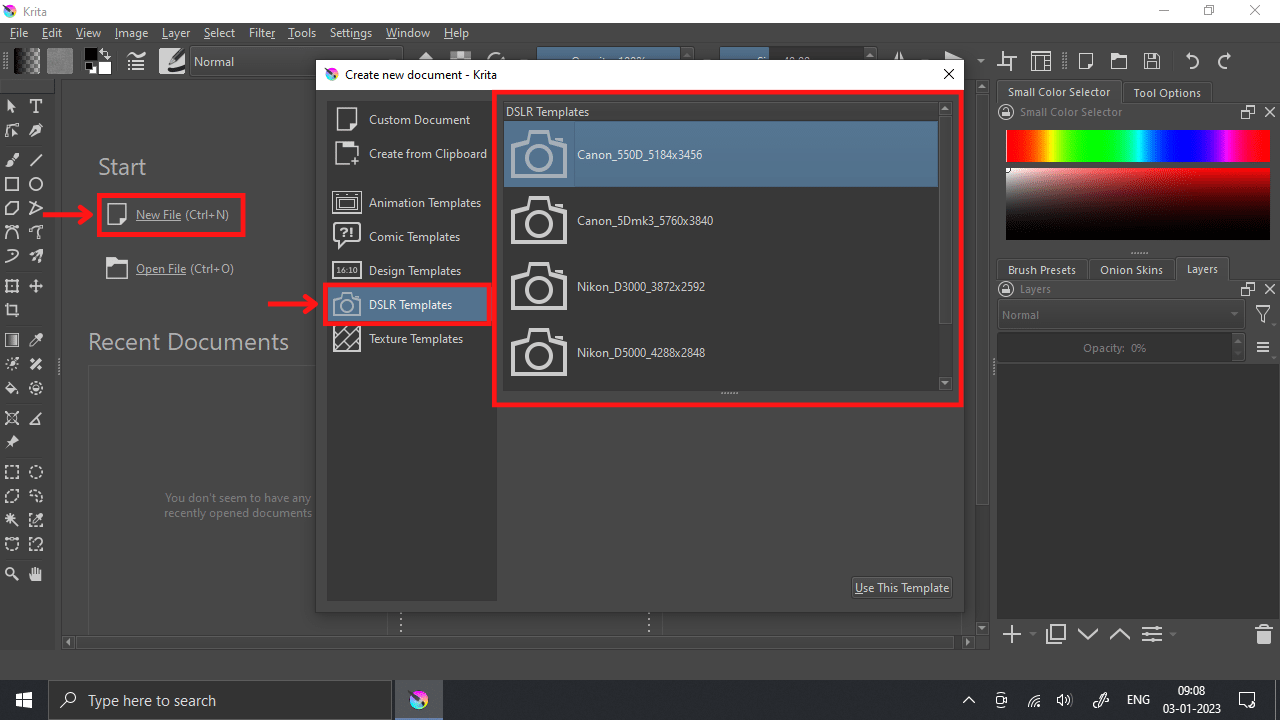Open the Filter menu

[262, 33]
